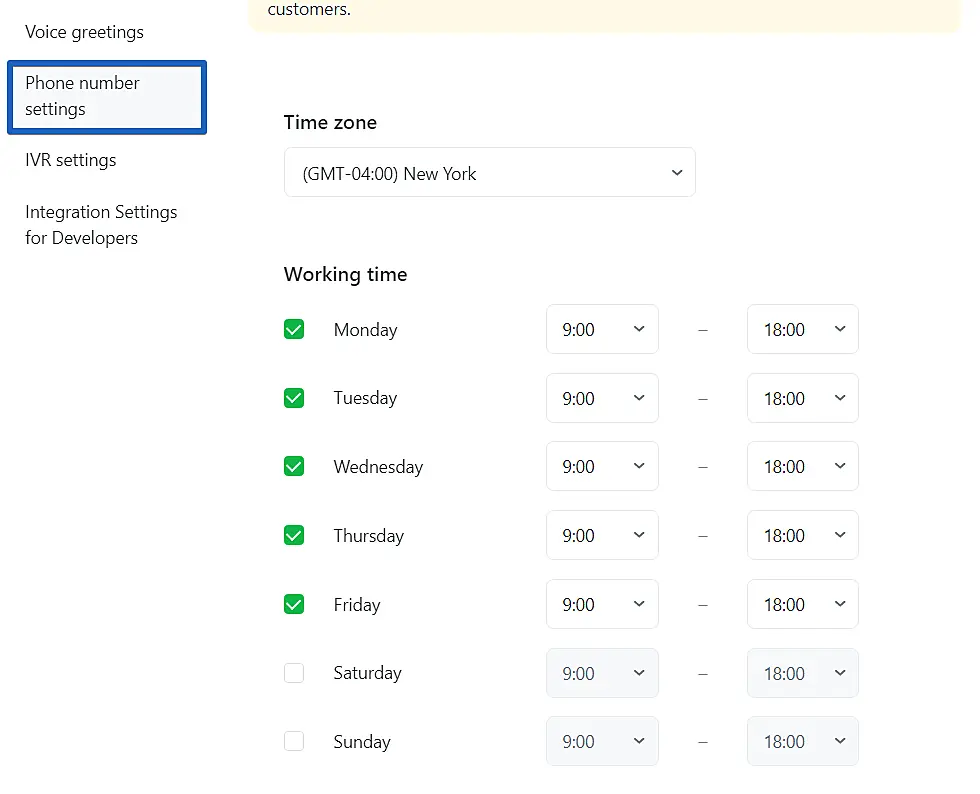Go to IVR settings
Image resolution: width=980 pixels, height=794 pixels.
pyautogui.click(x=71, y=160)
